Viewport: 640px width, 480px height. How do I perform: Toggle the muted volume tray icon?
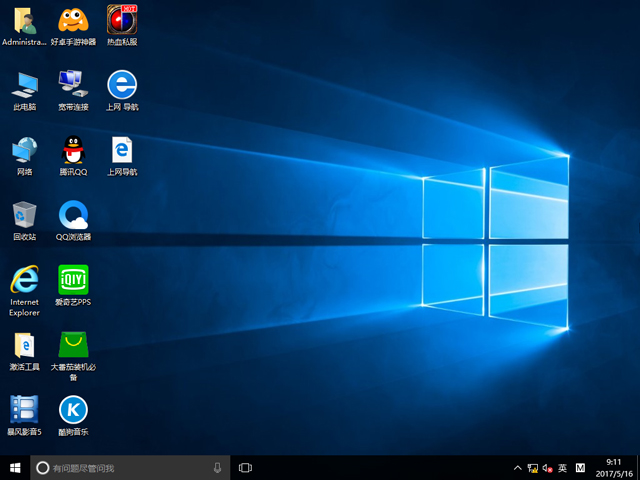547,467
